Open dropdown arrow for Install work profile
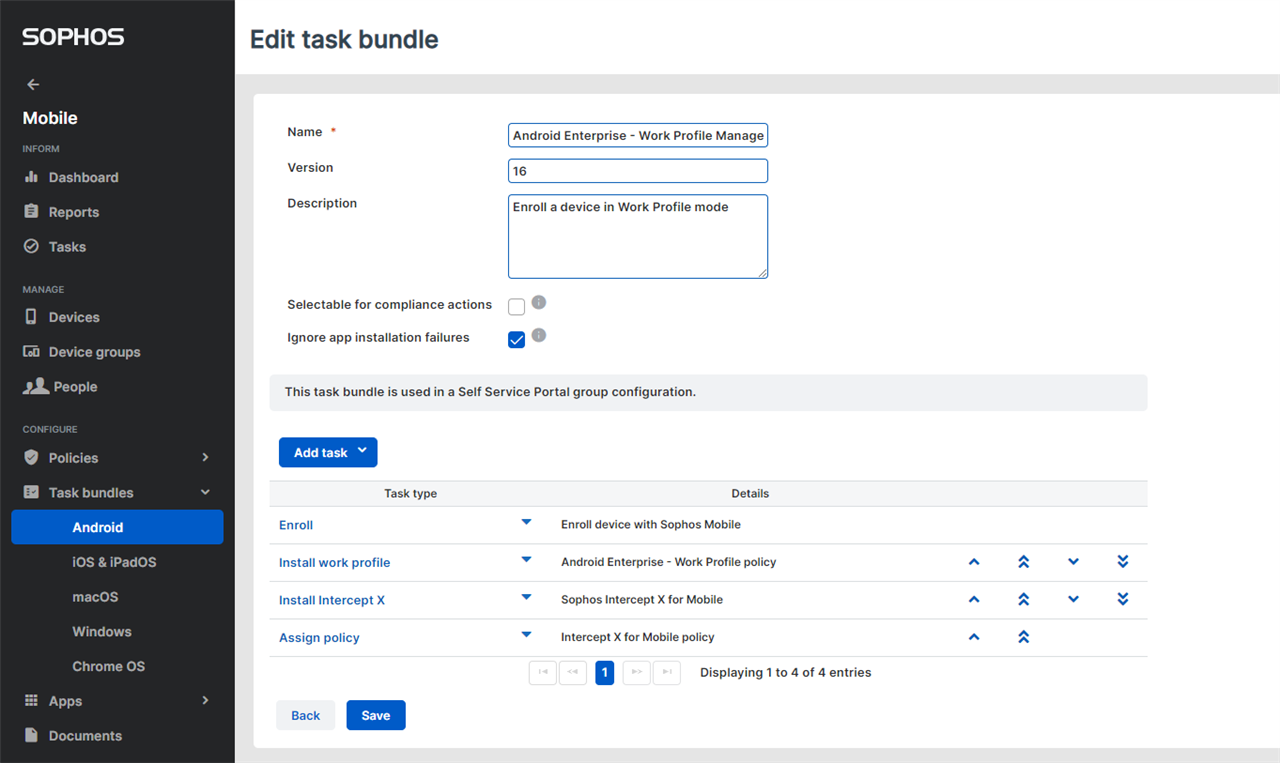Viewport: 1280px width, 763px height. pyautogui.click(x=527, y=559)
